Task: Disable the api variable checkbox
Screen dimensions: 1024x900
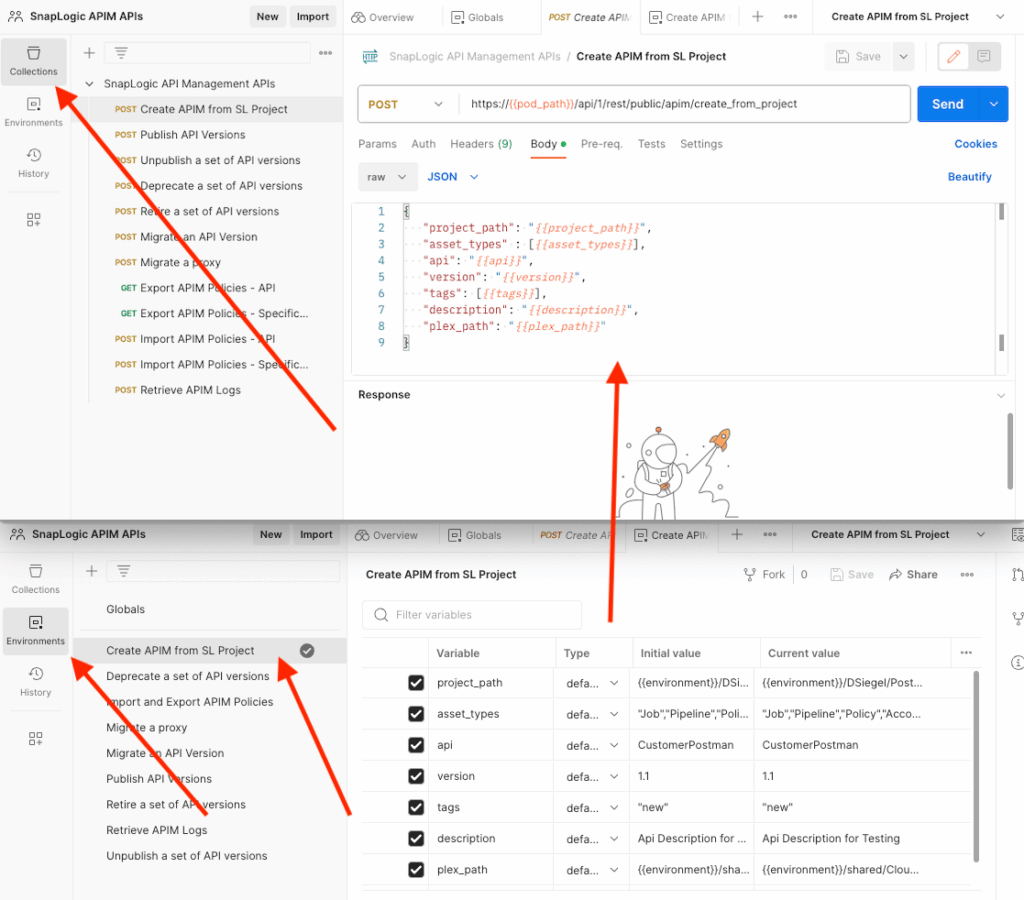Action: 416,745
